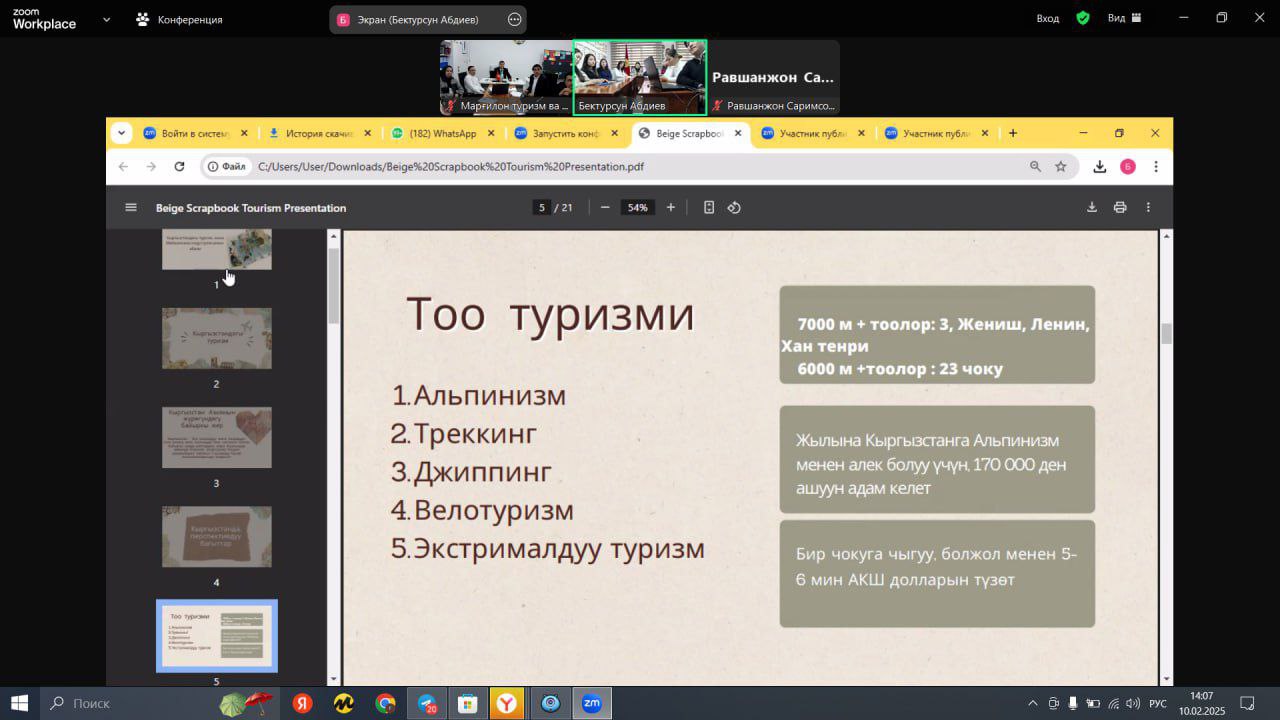
Task: Click the Zoom security shield icon
Action: pos(1083,18)
